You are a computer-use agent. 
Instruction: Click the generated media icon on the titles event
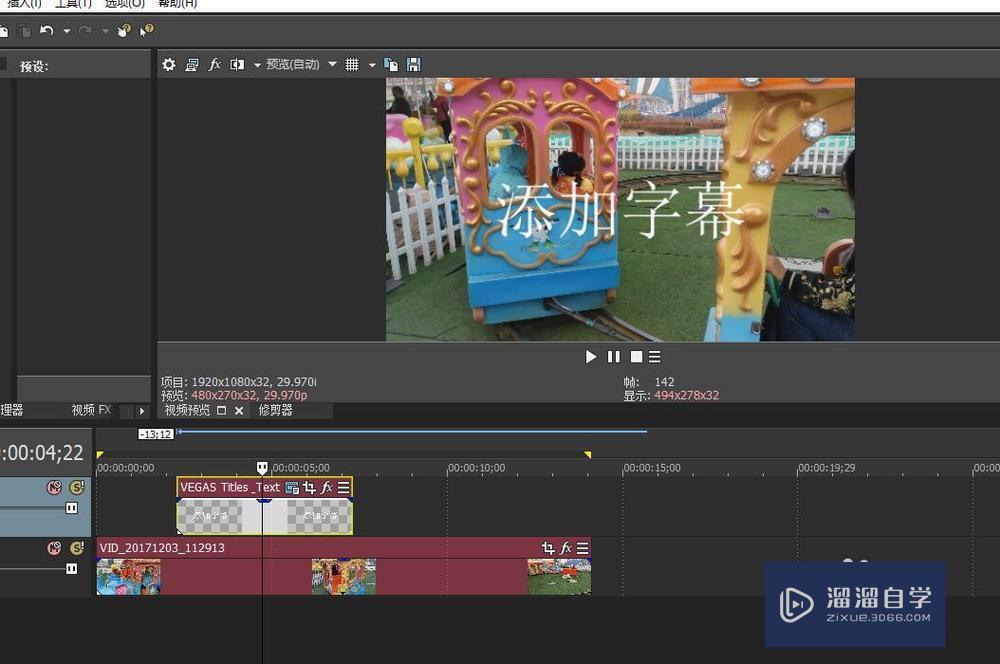(x=290, y=488)
